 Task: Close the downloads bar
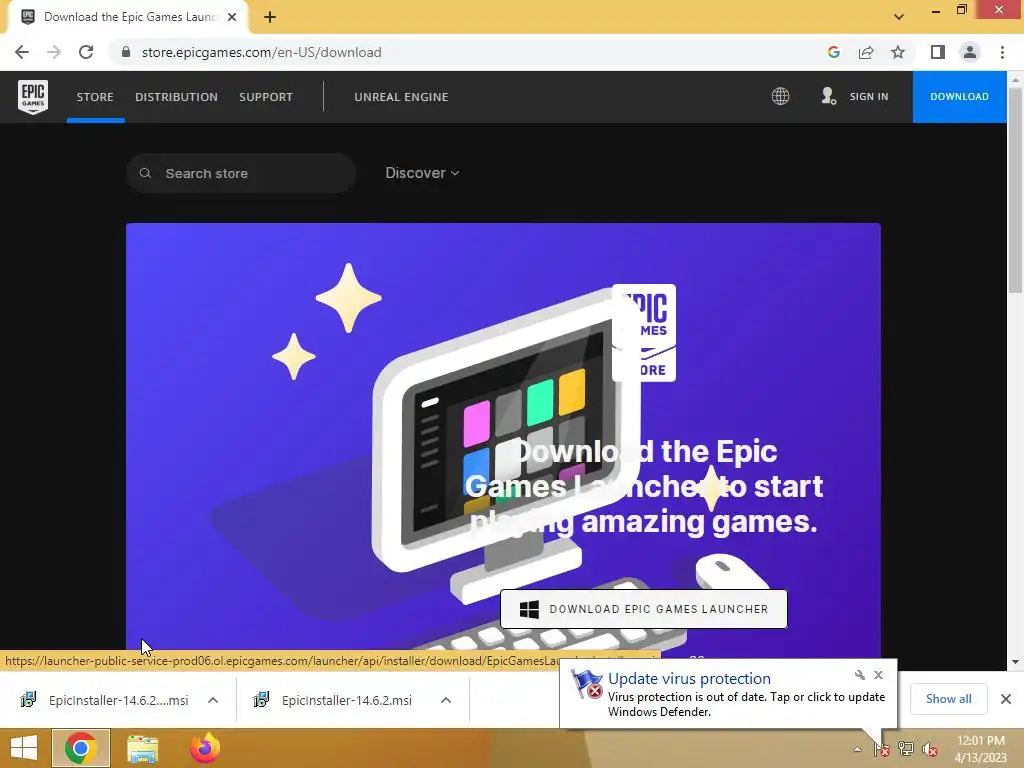(x=1006, y=699)
